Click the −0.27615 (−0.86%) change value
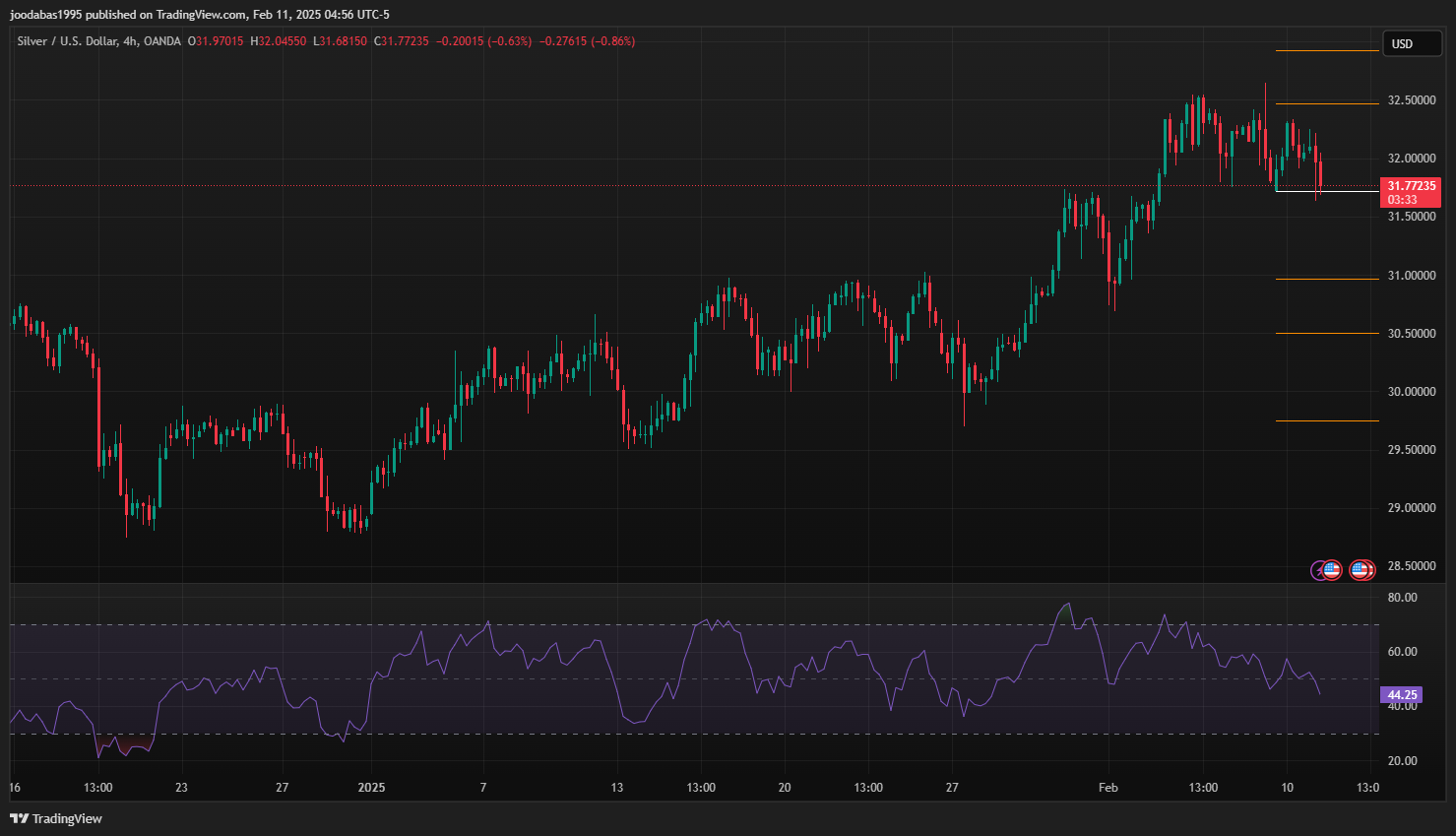The image size is (1456, 836). click(587, 41)
